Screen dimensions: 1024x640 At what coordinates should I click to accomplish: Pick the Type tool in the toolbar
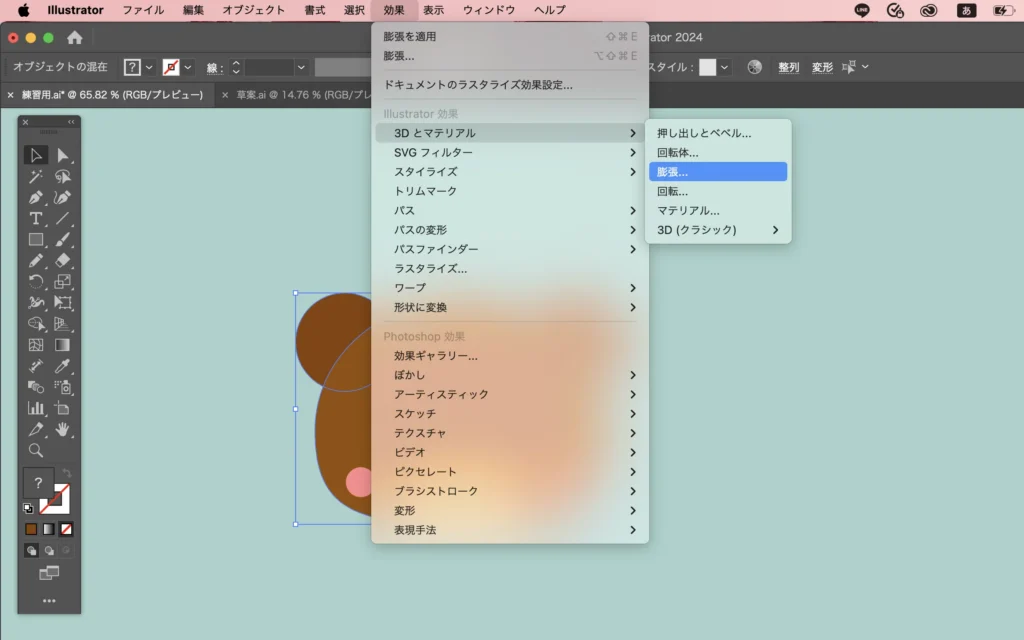(36, 218)
